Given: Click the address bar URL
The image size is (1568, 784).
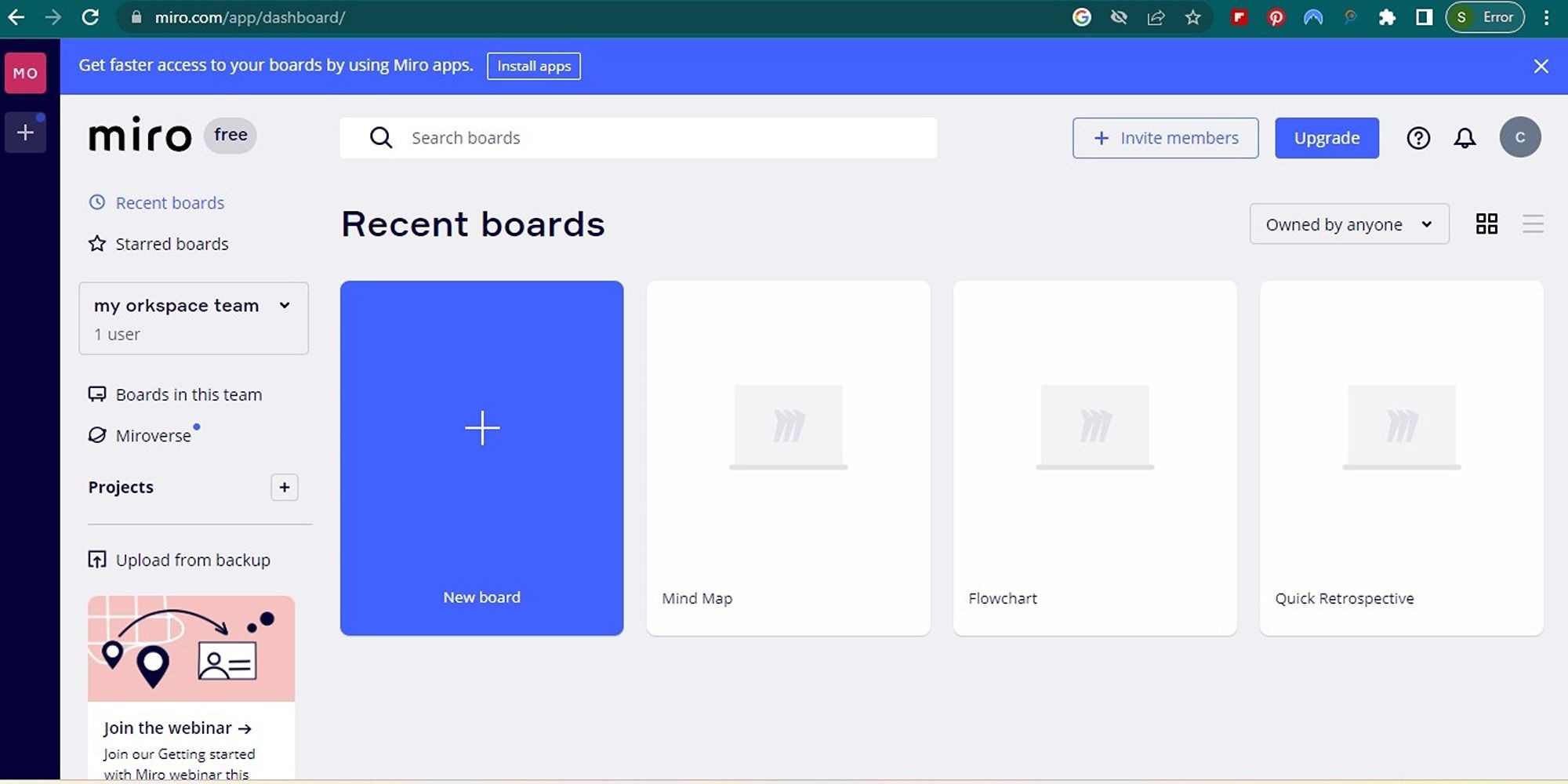Looking at the screenshot, I should tap(249, 17).
